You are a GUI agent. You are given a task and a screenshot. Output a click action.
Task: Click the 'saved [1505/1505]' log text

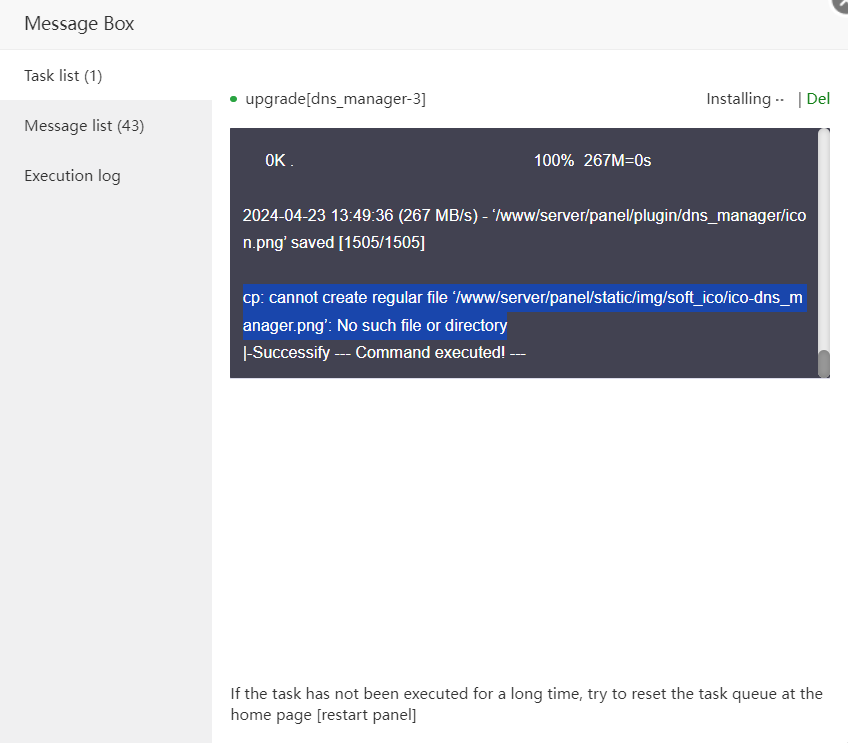pyautogui.click(x=358, y=243)
